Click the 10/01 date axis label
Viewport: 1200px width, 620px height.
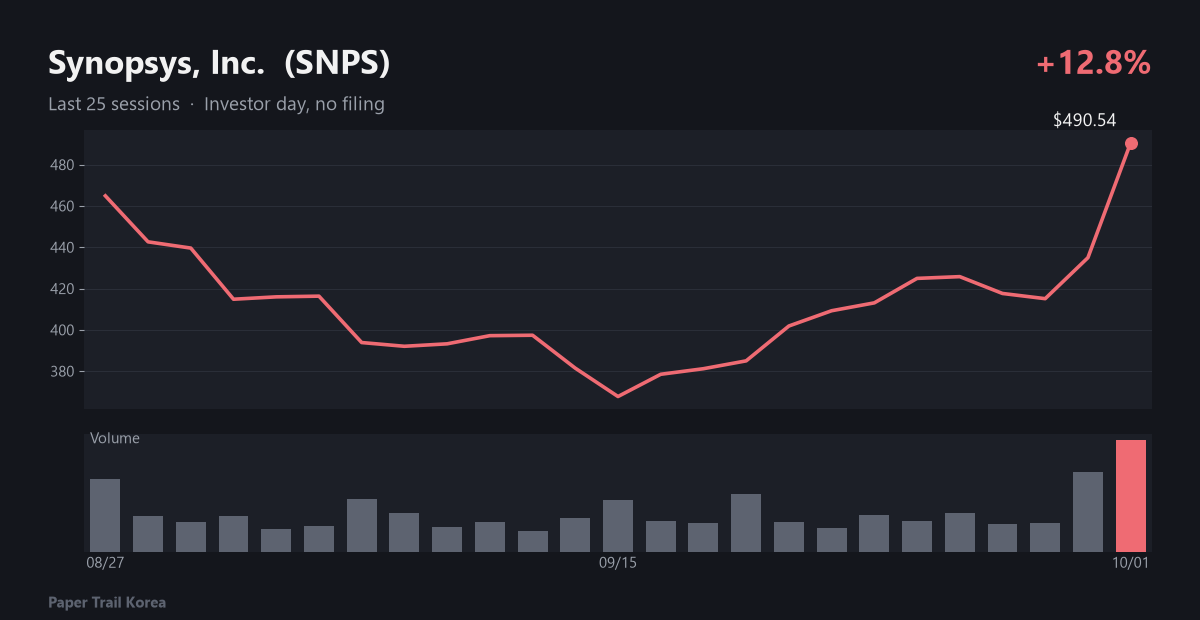[x=1131, y=563]
